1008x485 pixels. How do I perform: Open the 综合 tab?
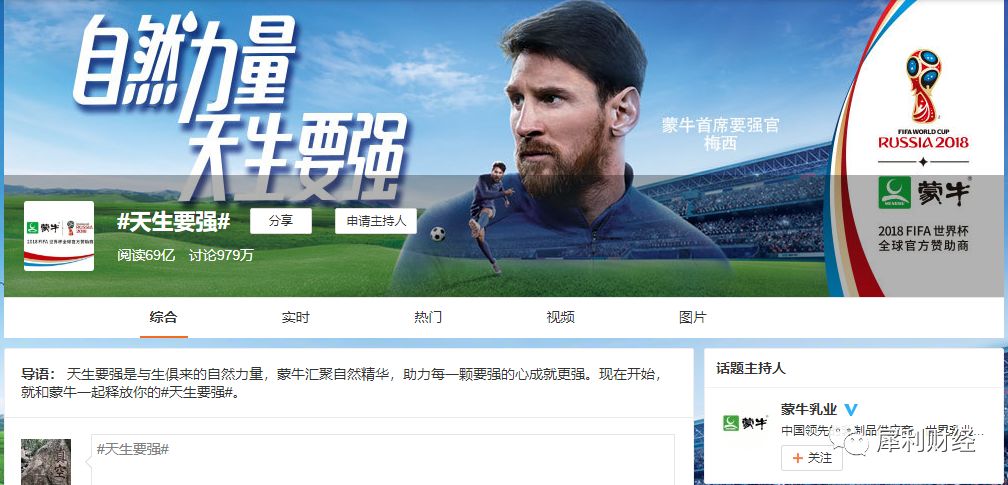click(163, 317)
